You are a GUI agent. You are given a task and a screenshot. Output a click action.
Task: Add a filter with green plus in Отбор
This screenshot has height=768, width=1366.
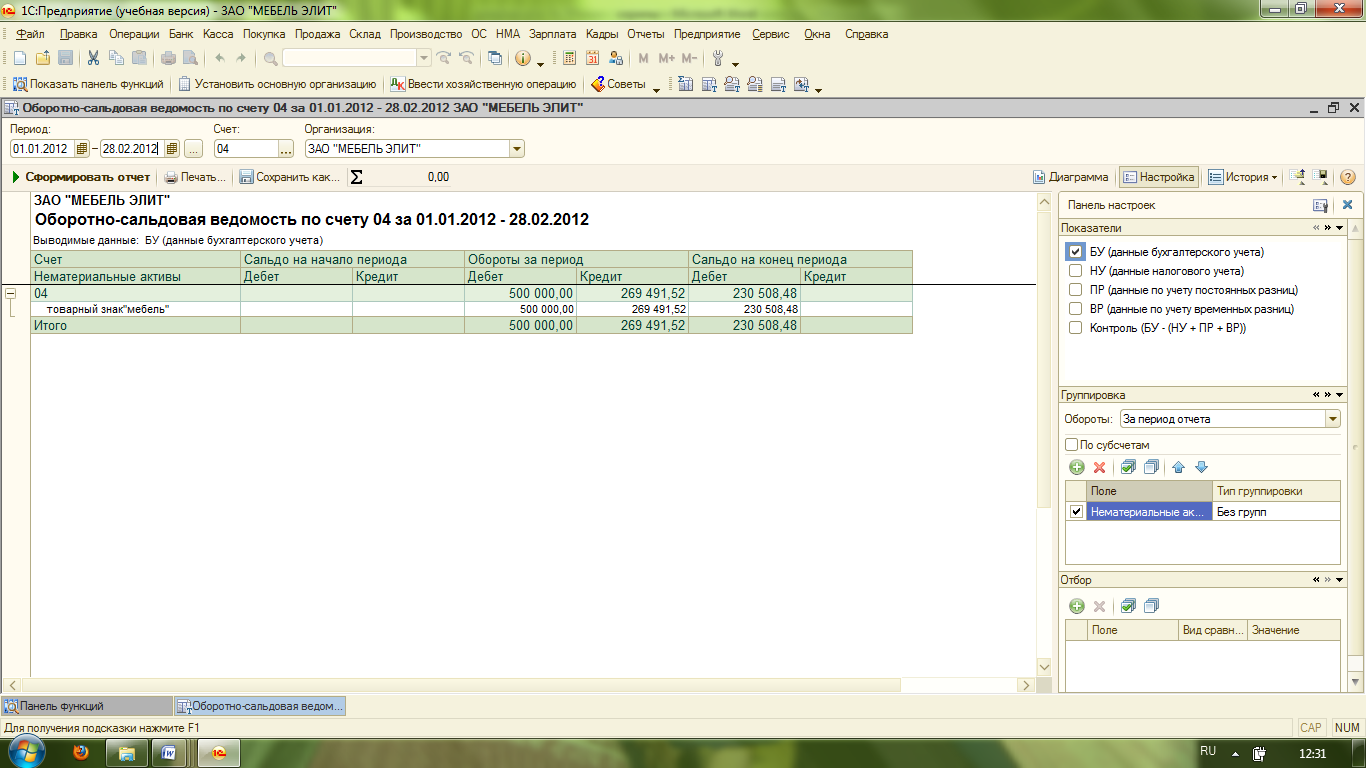click(x=1077, y=606)
